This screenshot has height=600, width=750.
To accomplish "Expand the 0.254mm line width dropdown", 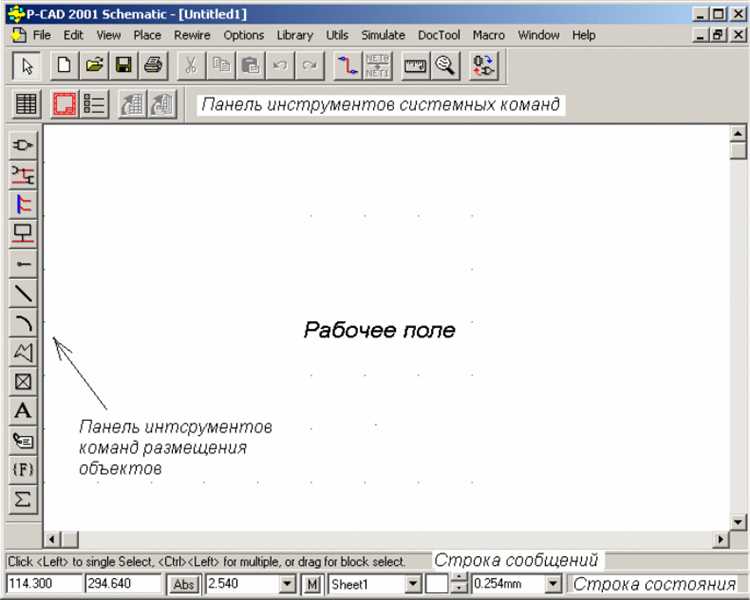I will 553,584.
